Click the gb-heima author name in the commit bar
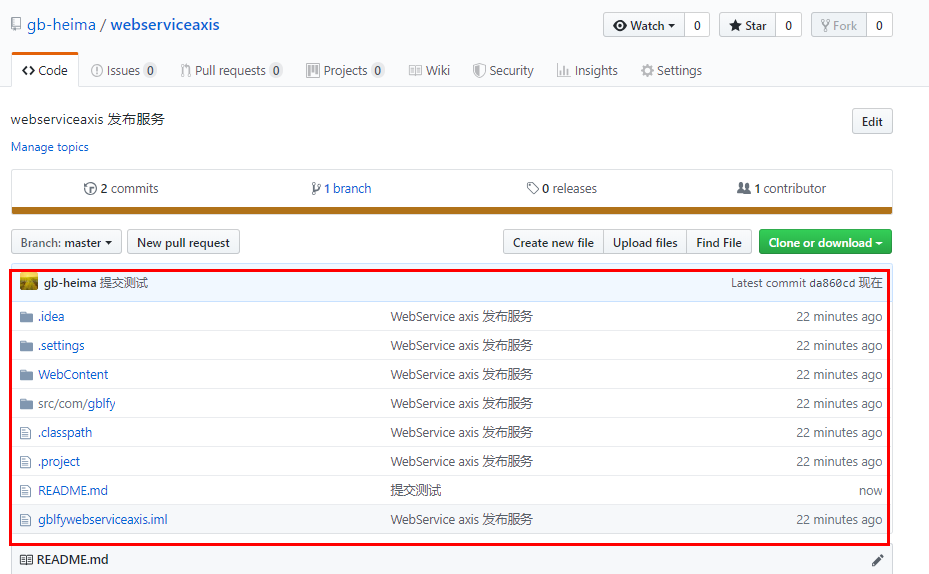The image size is (929, 574). tap(70, 283)
